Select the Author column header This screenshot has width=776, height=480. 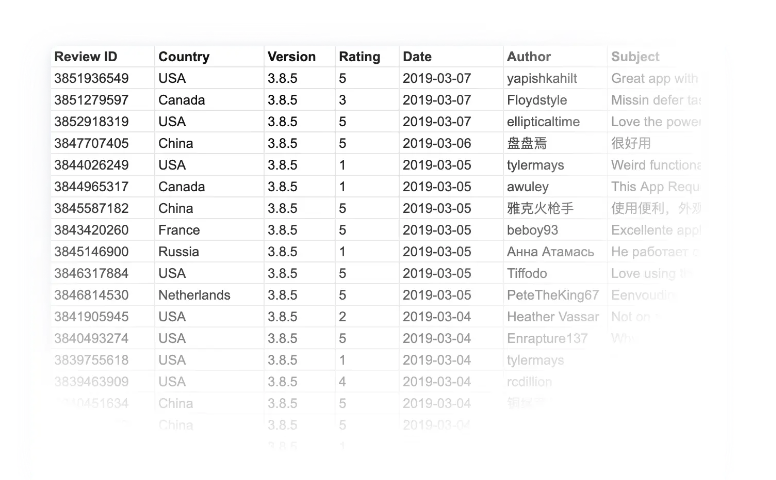[x=529, y=56]
